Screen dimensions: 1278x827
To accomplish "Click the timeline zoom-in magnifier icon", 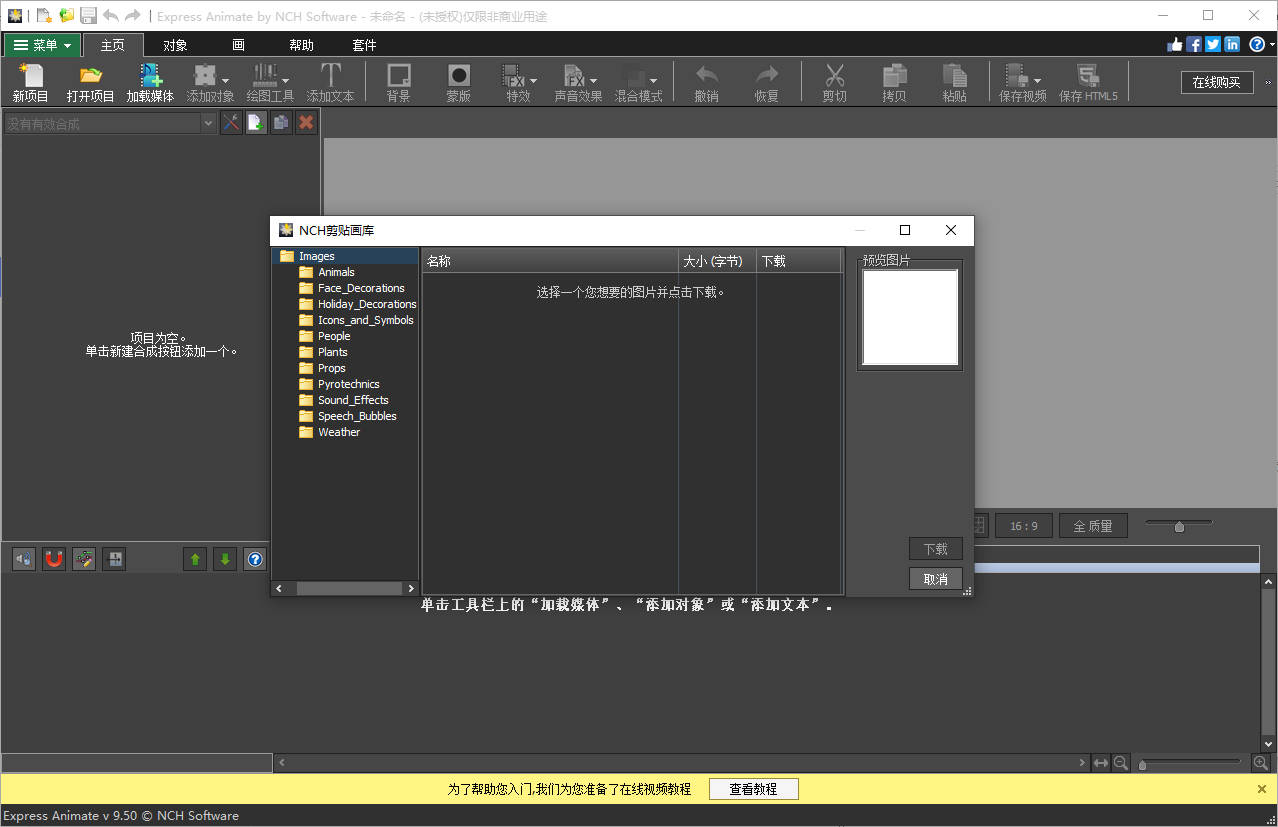I will (1261, 763).
